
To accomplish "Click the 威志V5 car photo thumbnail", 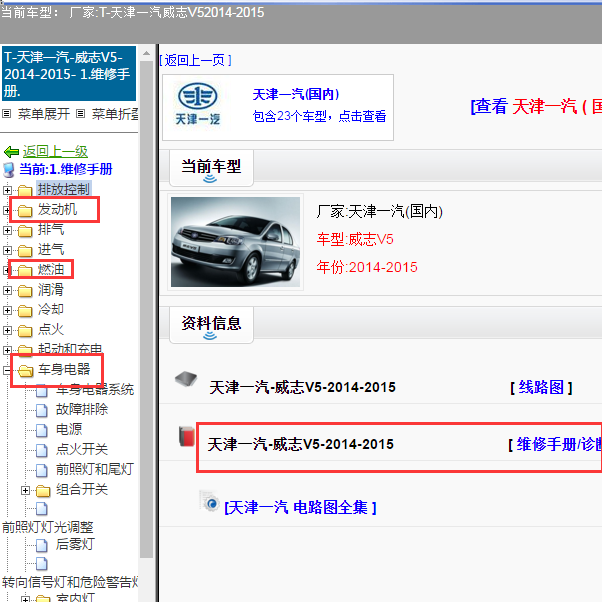I will coord(235,242).
